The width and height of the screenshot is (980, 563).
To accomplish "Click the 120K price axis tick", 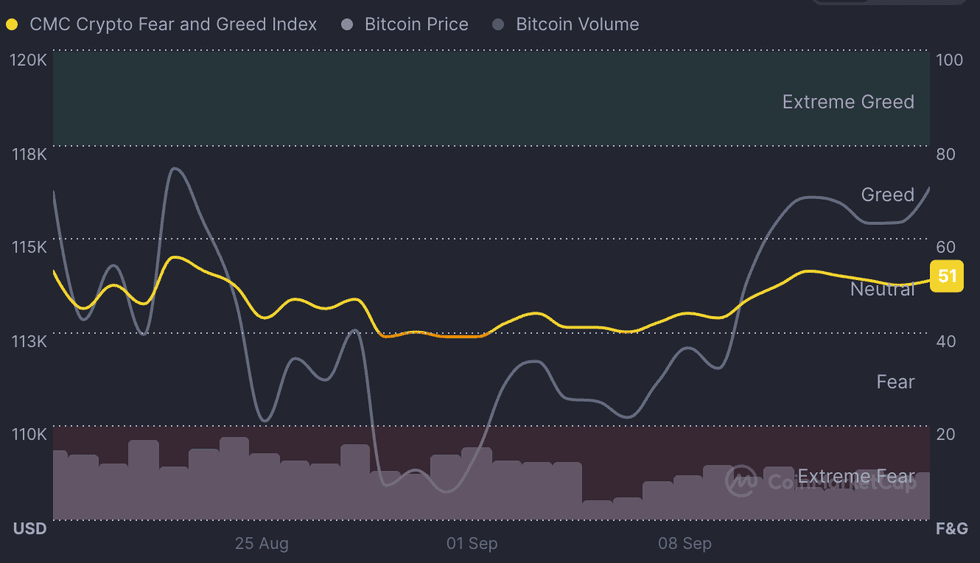I will click(x=28, y=60).
